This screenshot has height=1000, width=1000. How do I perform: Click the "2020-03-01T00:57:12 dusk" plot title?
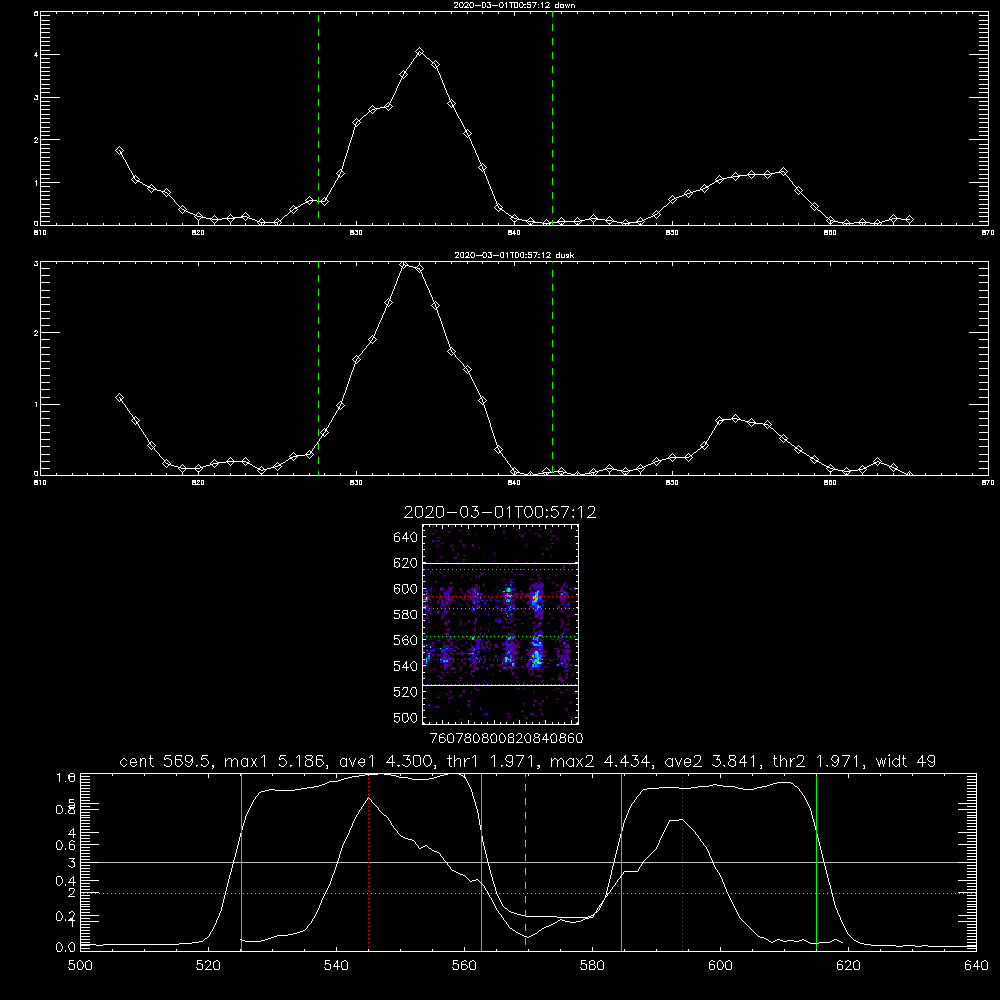[514, 255]
